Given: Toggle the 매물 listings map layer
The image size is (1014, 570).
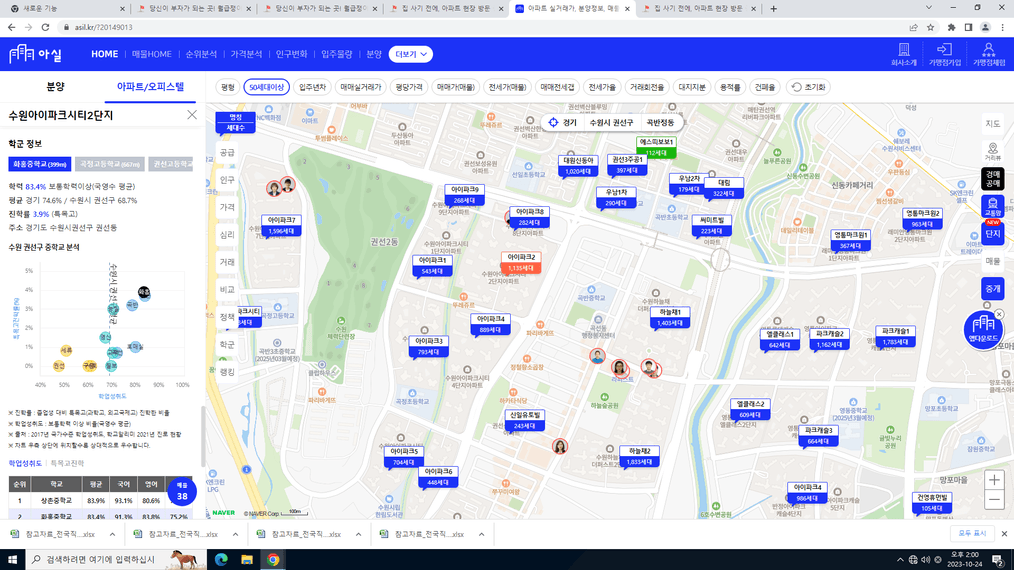Looking at the screenshot, I should [x=993, y=261].
